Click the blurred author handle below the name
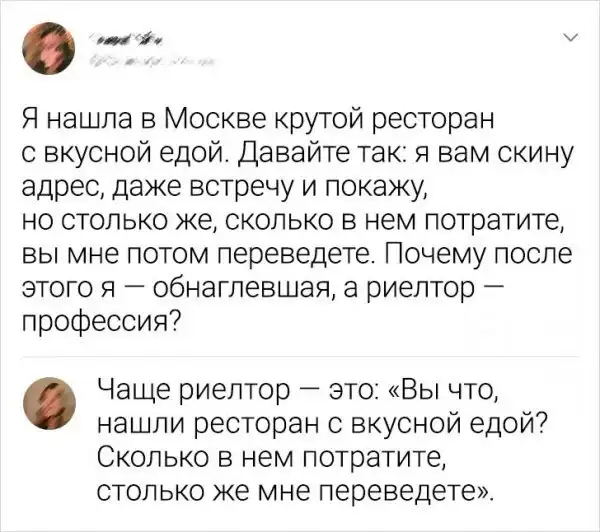 pos(150,61)
